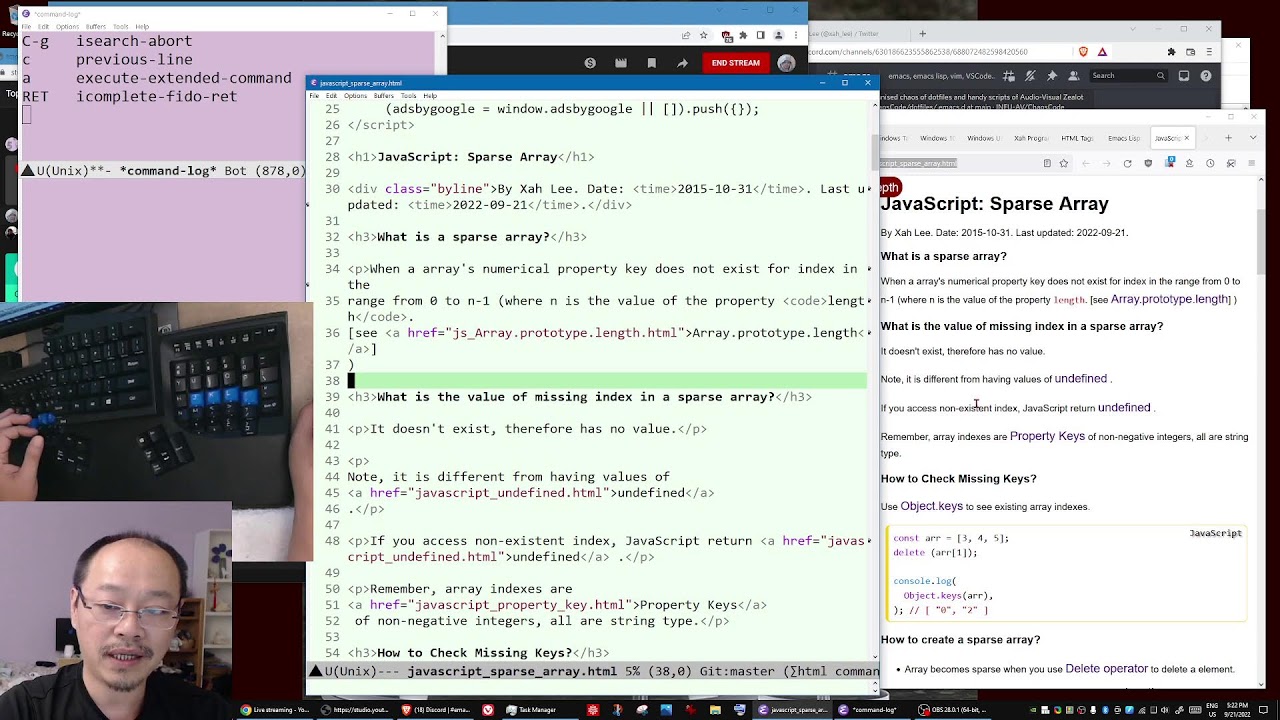
Task: Open the Brave wallet icon
Action: tap(1190, 51)
